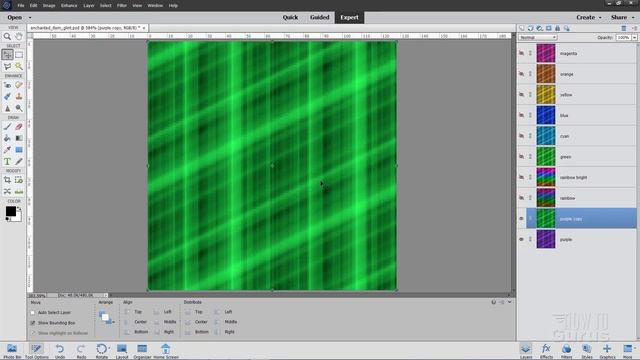This screenshot has width=640, height=360.
Task: Open the blend mode Normal dropdown
Action: (538, 38)
